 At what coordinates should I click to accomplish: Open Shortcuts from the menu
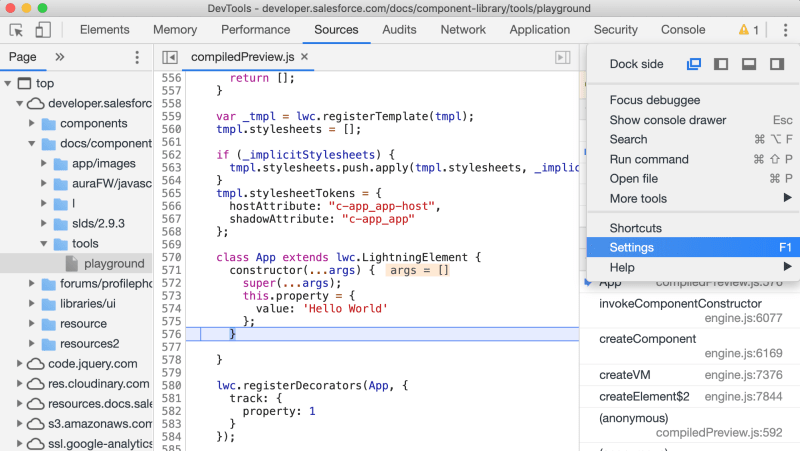(x=693, y=228)
